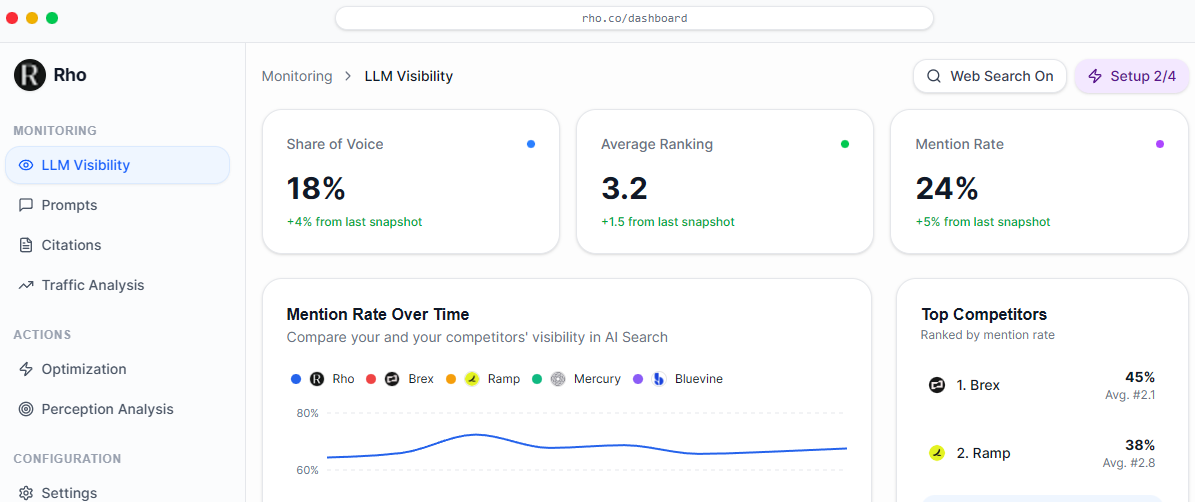Click the Ramp logo in chart legend
1195x502 pixels.
point(472,379)
